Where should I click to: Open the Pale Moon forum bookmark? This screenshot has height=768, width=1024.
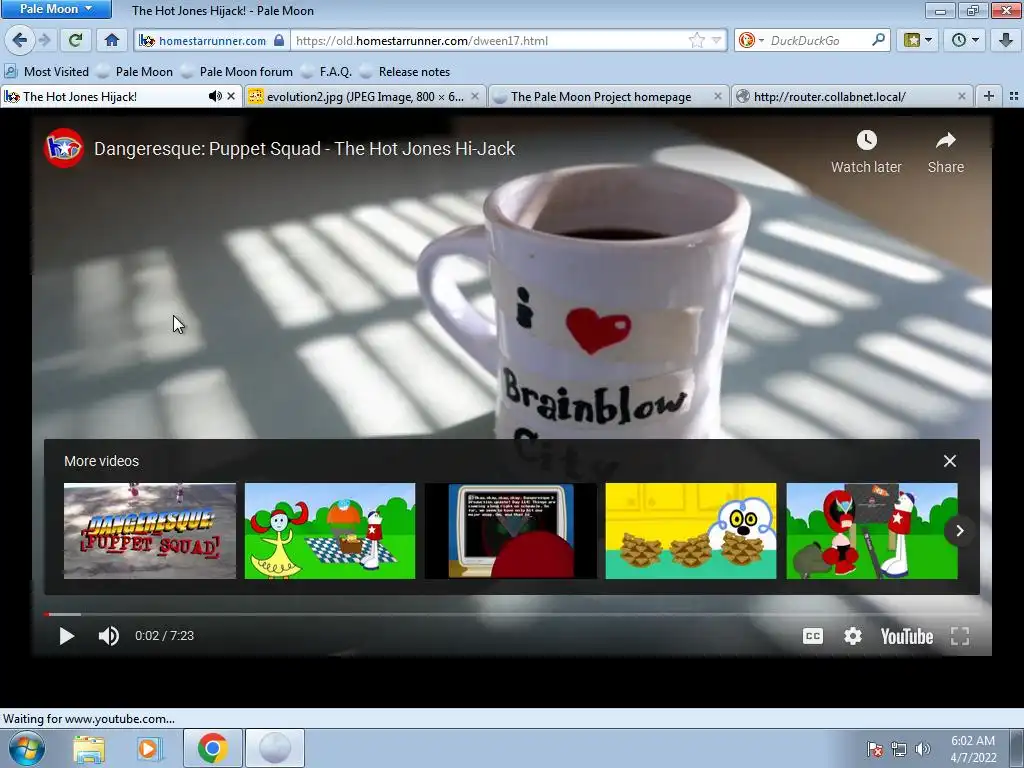coord(237,72)
